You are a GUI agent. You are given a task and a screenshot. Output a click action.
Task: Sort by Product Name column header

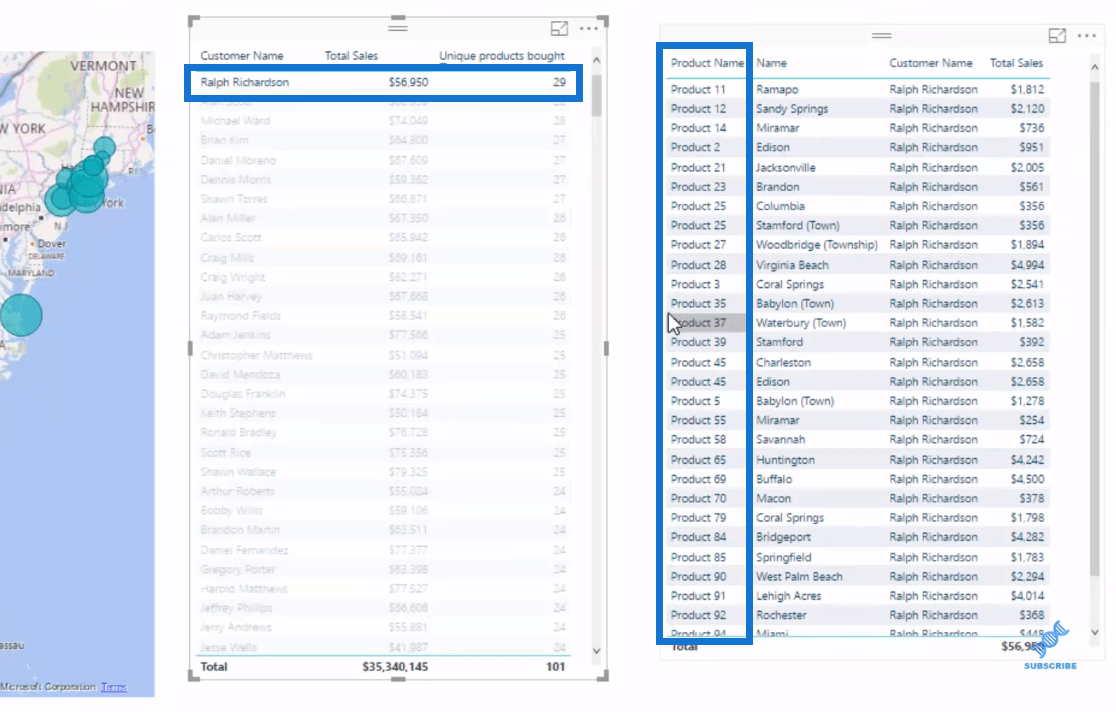(707, 63)
